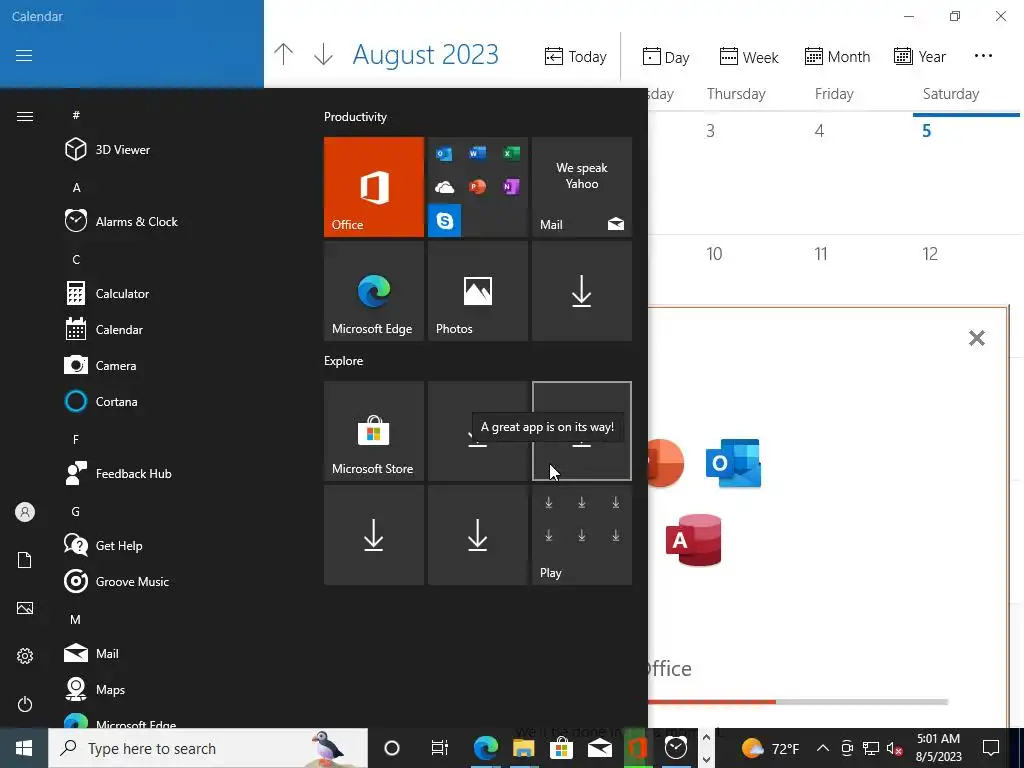Open Calendar more options ellipsis

tap(983, 56)
